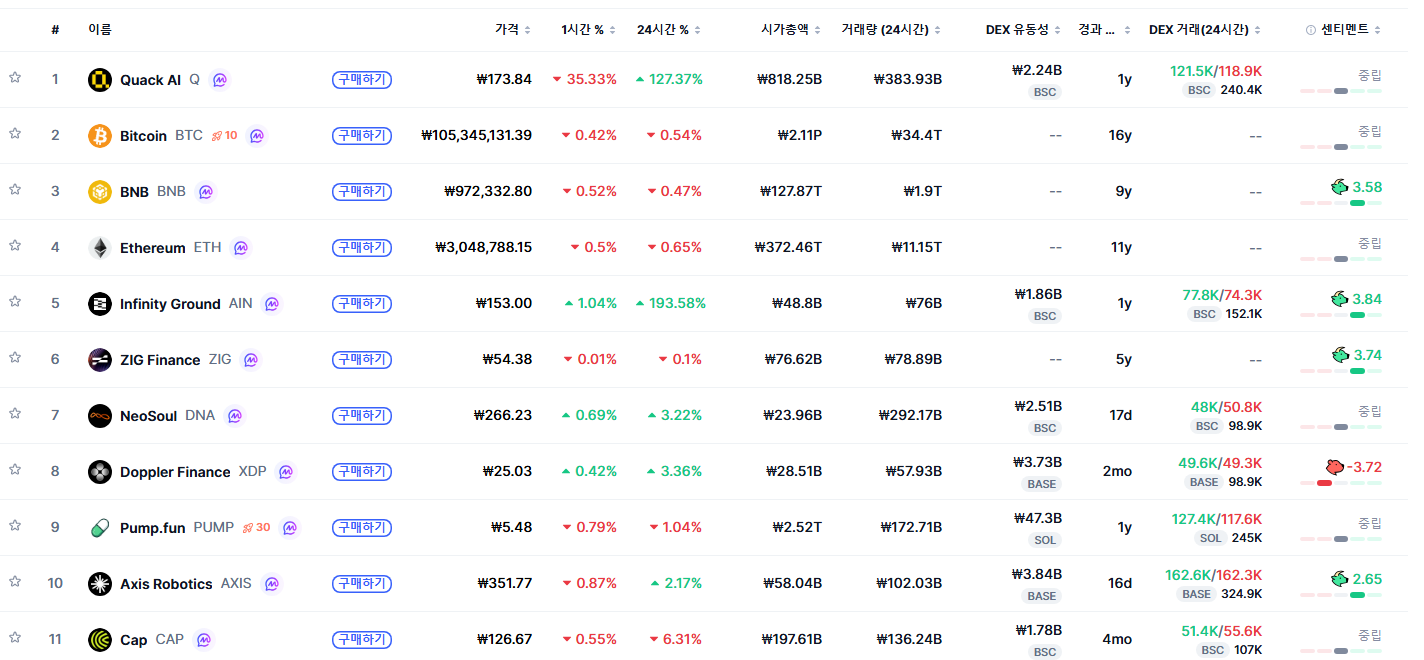This screenshot has width=1424, height=660.
Task: Open the AI chat icon beside Axis Robotics
Action: (270, 584)
